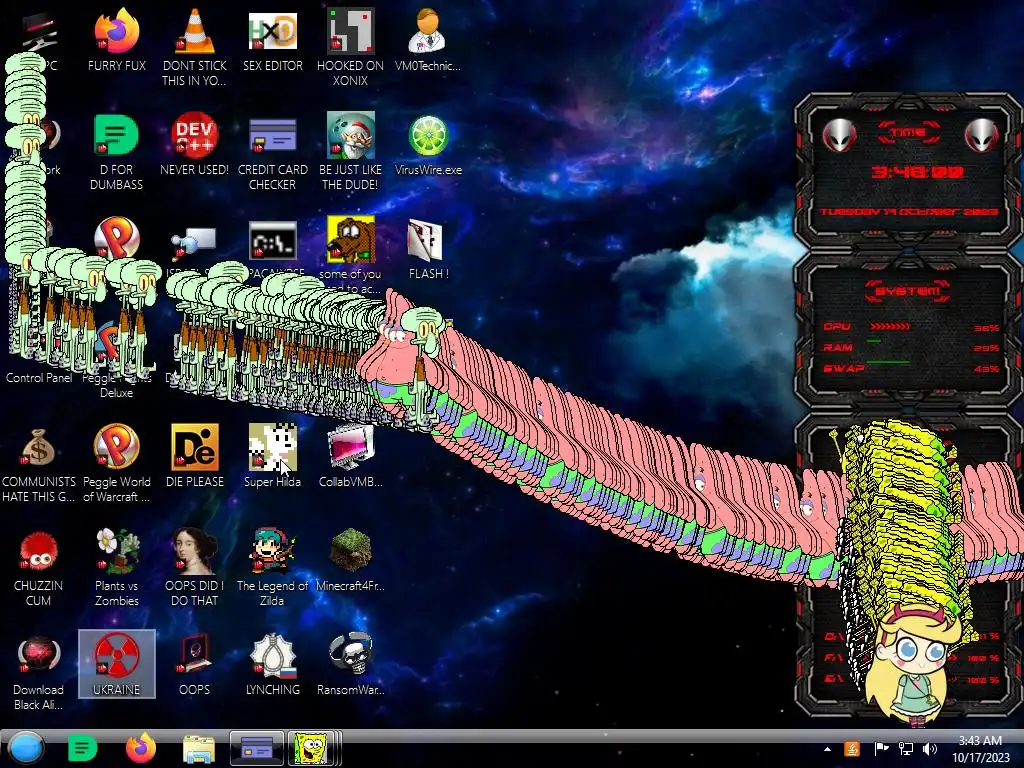Click the right alien head on the gadget
The height and width of the screenshot is (768, 1024).
pyautogui.click(x=982, y=136)
